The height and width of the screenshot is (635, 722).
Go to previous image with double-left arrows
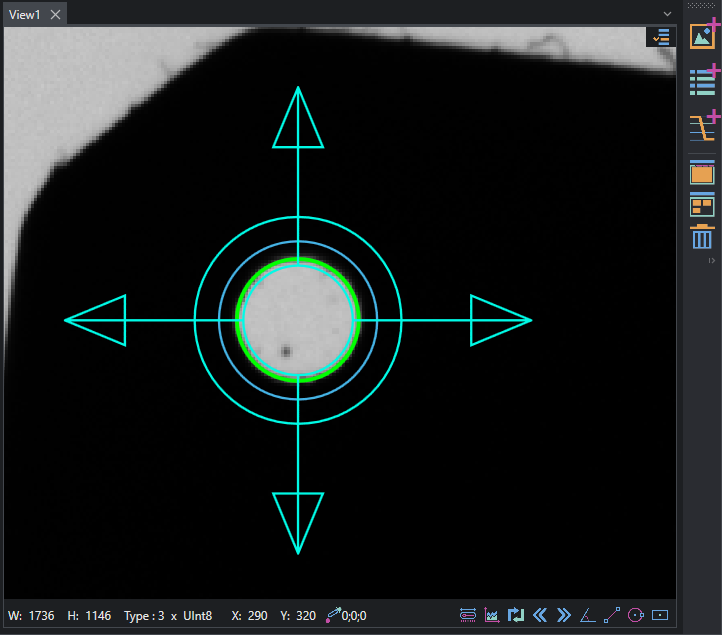pos(540,615)
